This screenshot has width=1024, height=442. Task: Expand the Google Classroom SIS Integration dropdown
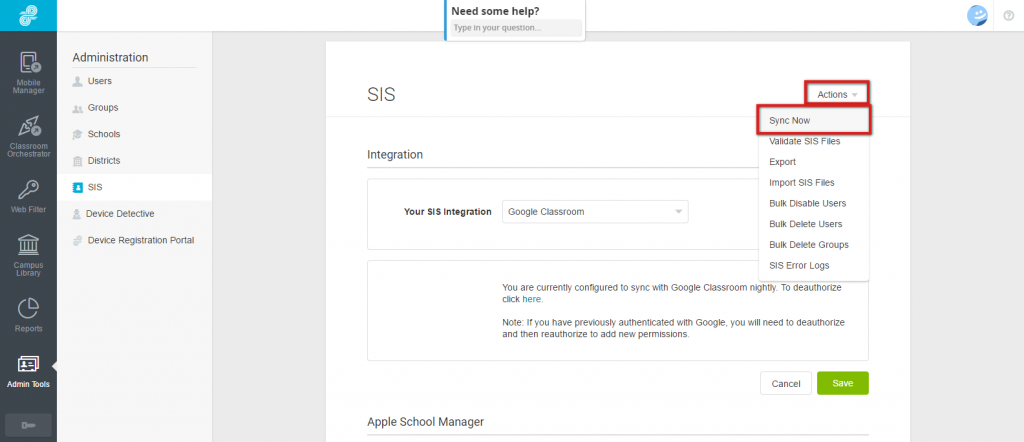point(595,212)
